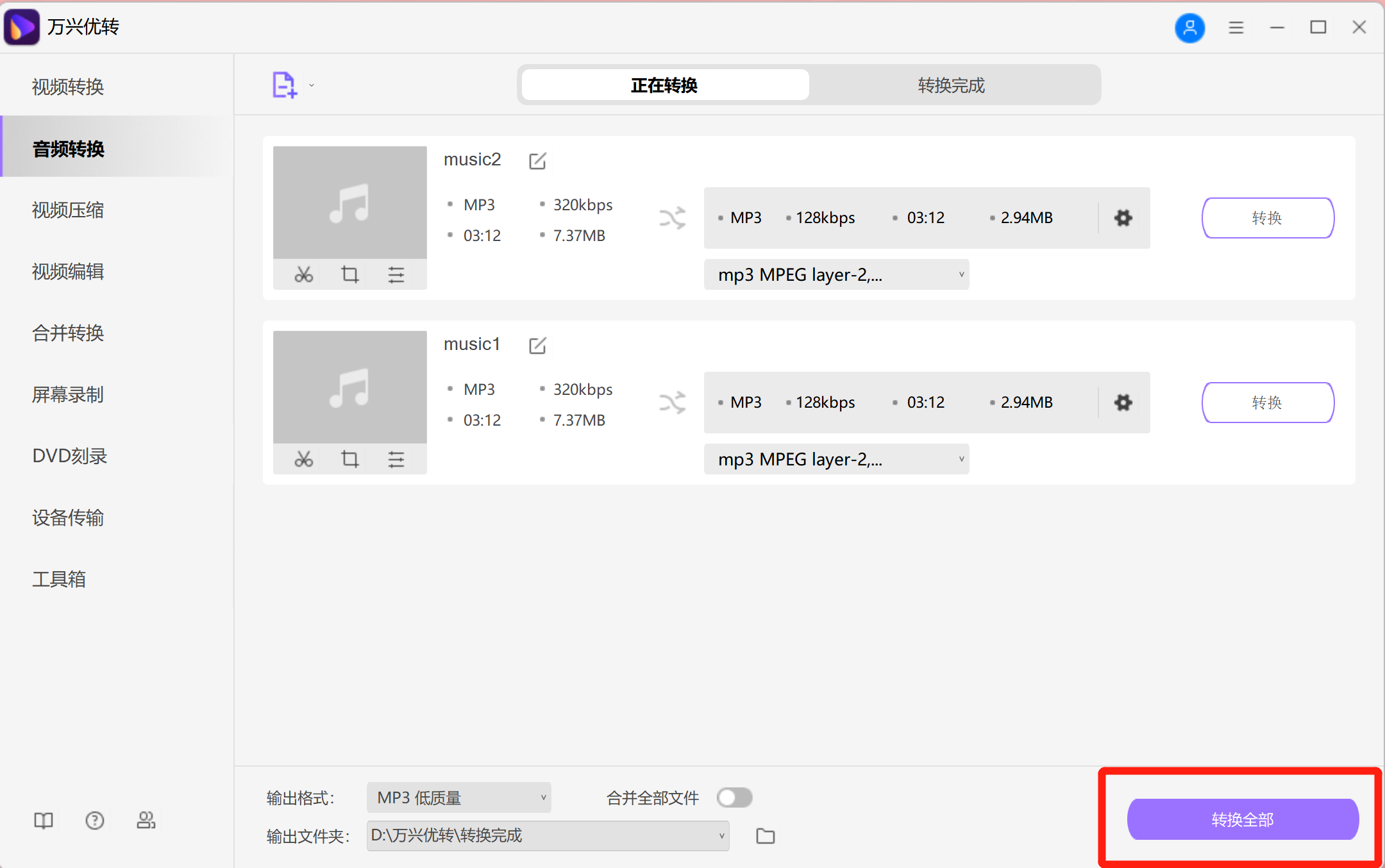Viewport: 1385px width, 868px height.
Task: Expand the output folder path dropdown
Action: coord(548,836)
